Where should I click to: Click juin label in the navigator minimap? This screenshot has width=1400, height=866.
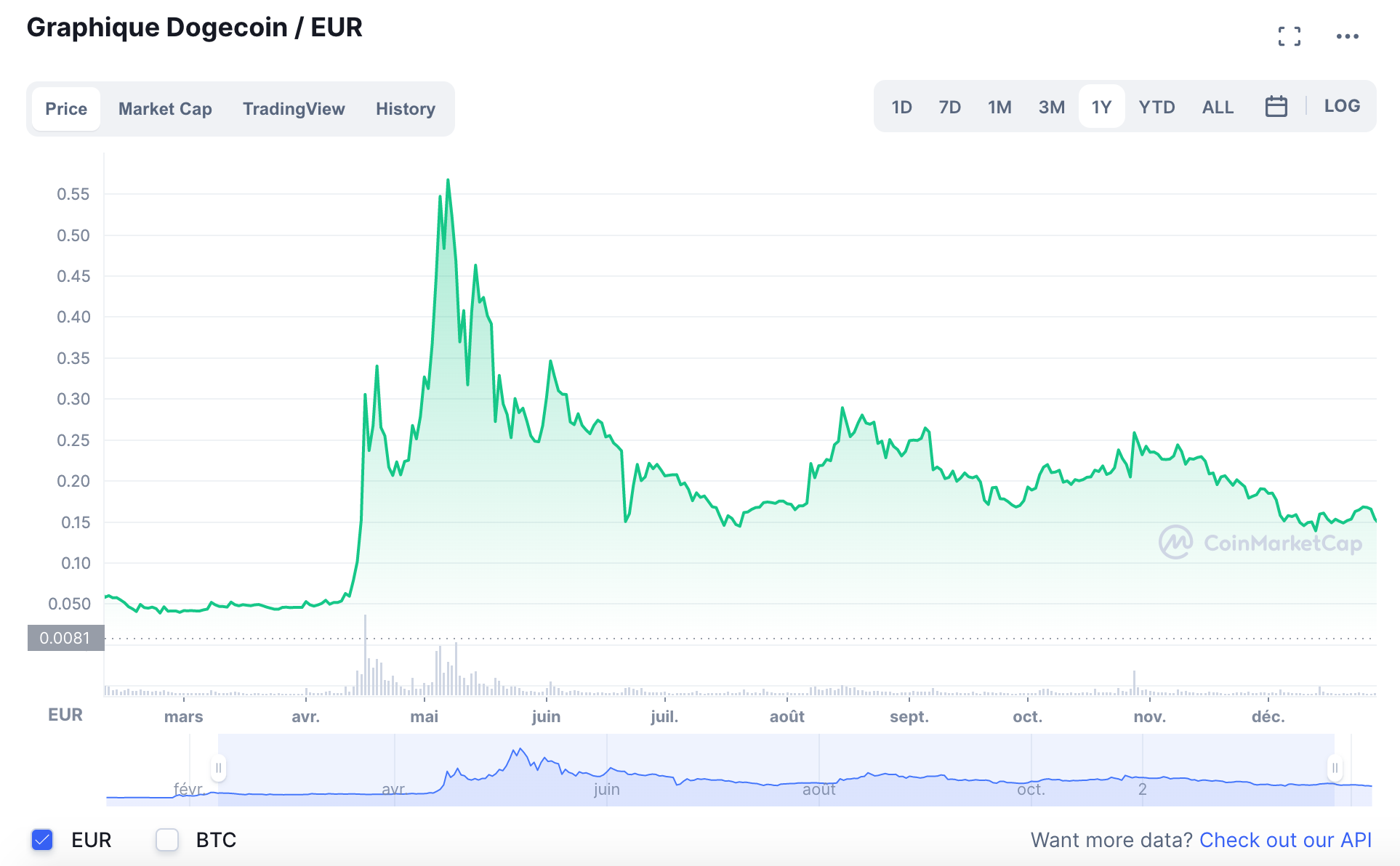coord(607,789)
